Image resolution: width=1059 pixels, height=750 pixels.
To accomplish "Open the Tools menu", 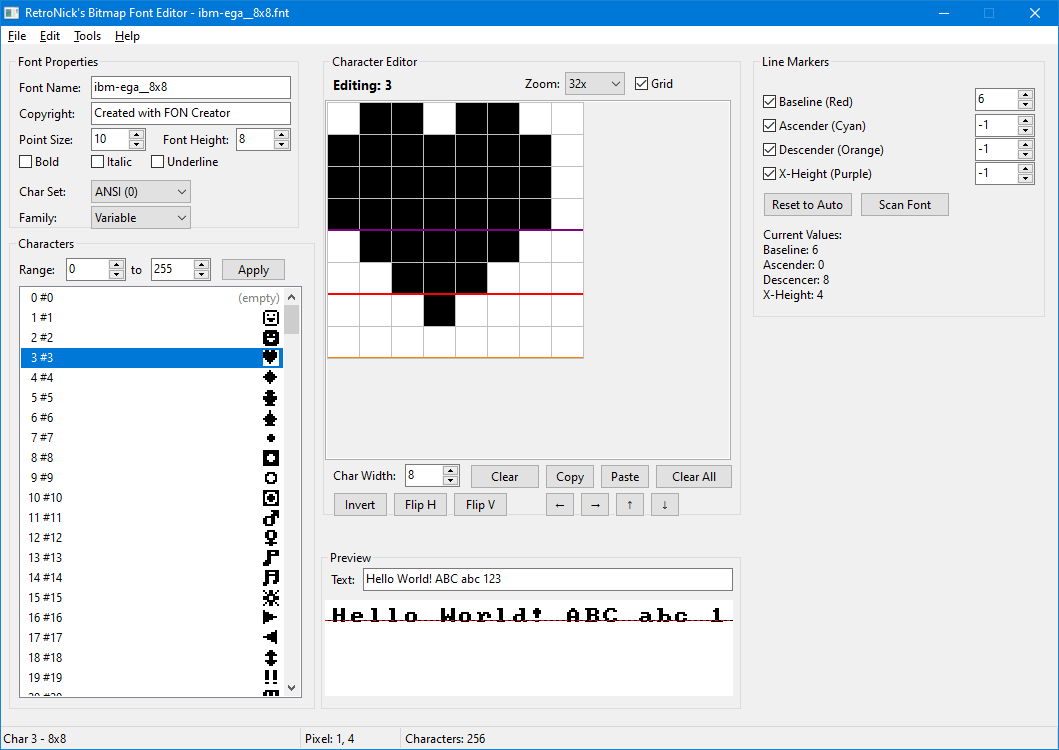I will pyautogui.click(x=87, y=36).
